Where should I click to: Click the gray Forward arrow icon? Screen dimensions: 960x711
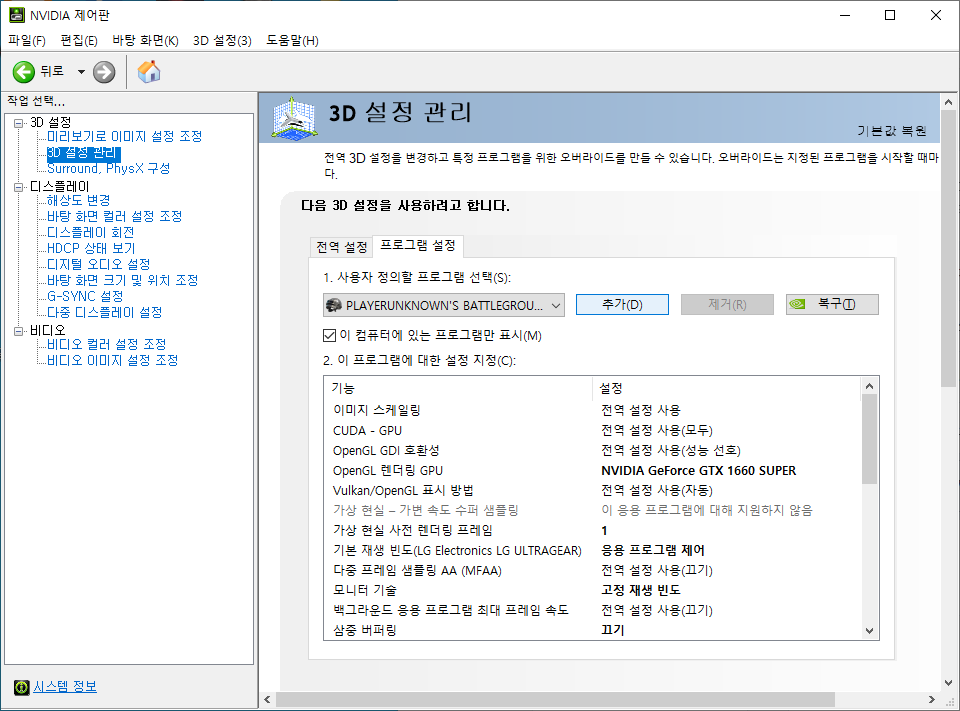[x=104, y=72]
